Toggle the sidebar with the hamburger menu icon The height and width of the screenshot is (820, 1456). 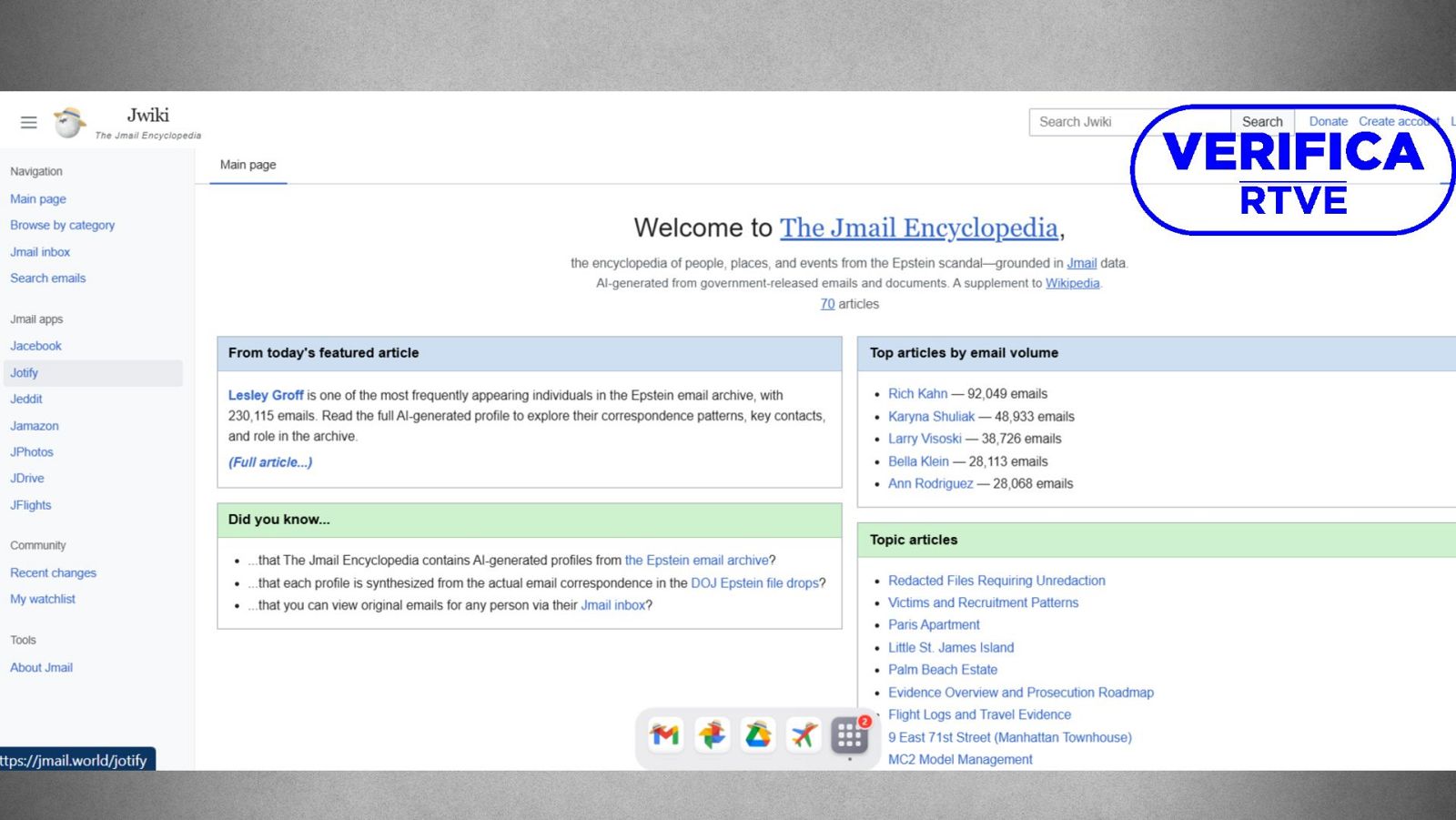(28, 121)
